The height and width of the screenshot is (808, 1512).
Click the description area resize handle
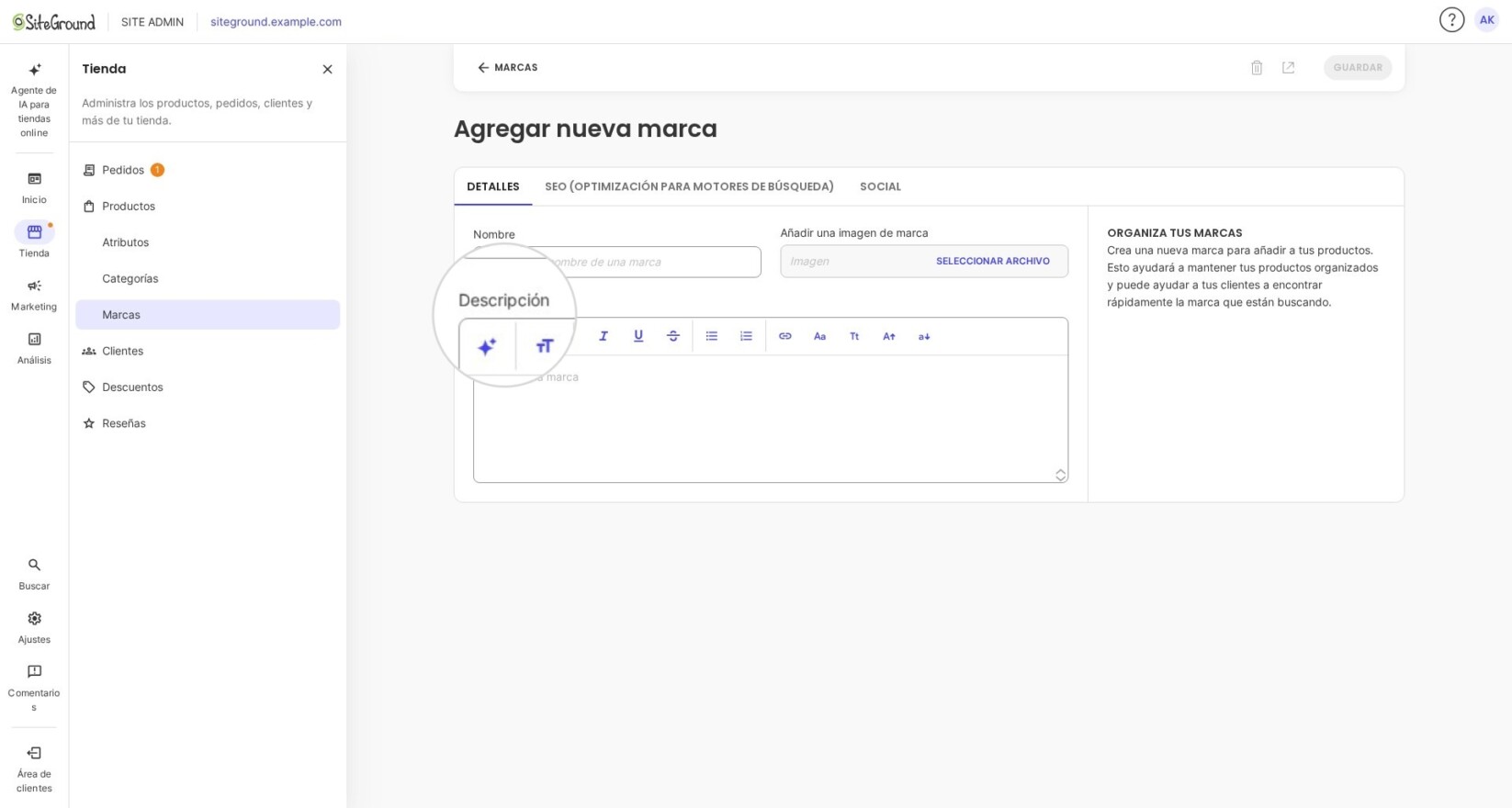1060,475
